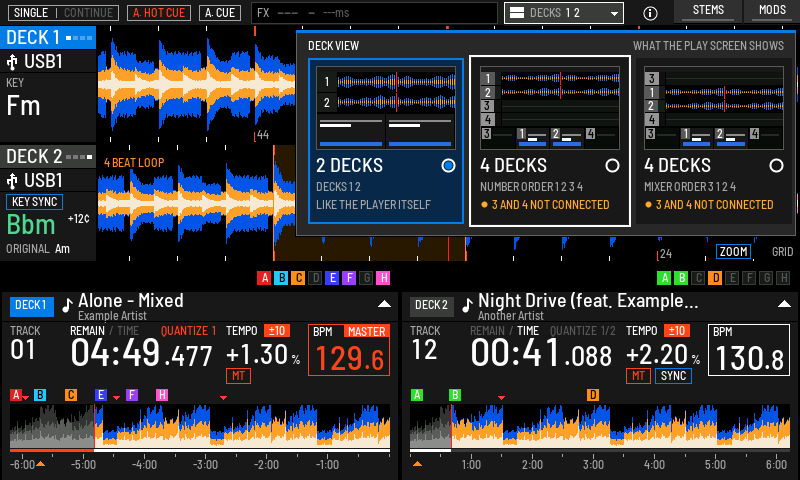Select 4 Decks mixer order thumbnail
The height and width of the screenshot is (480, 800).
pos(714,108)
